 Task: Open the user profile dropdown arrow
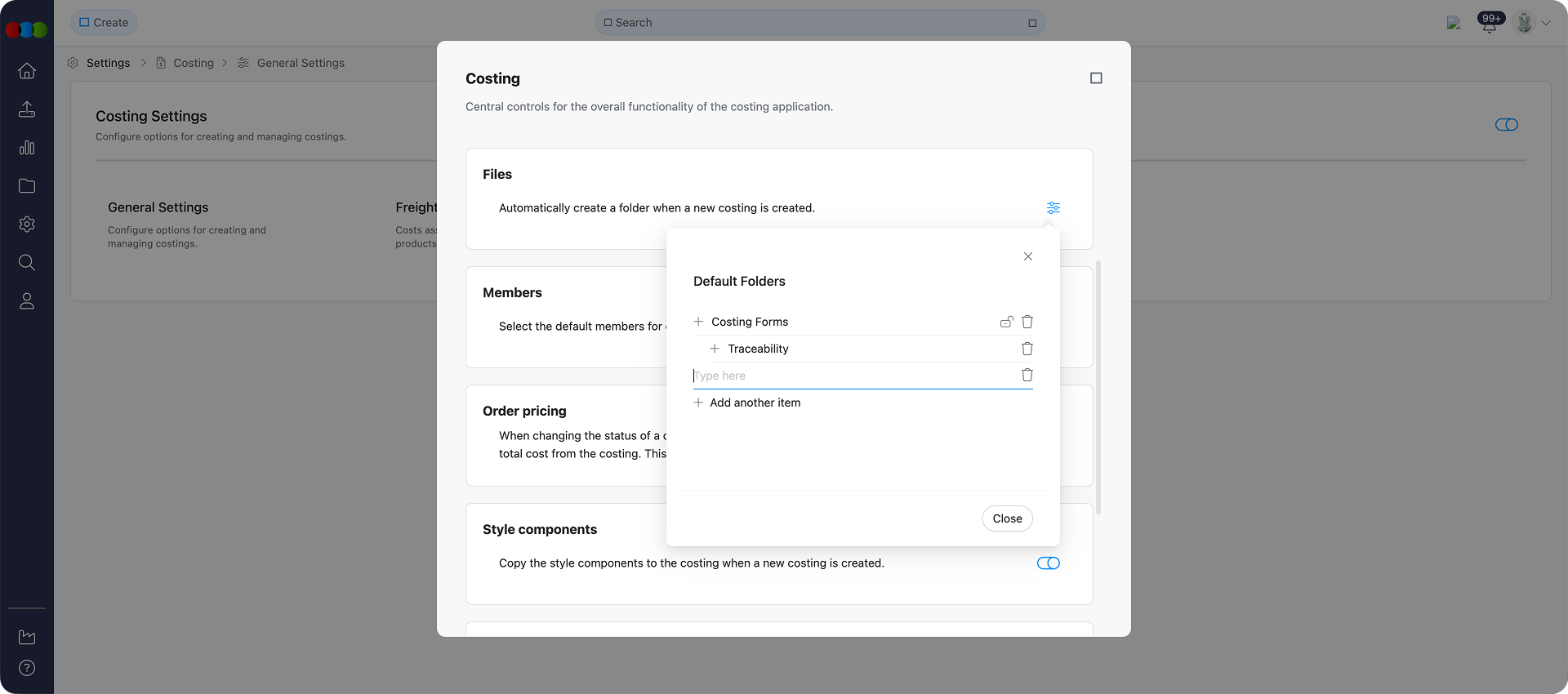tap(1546, 23)
